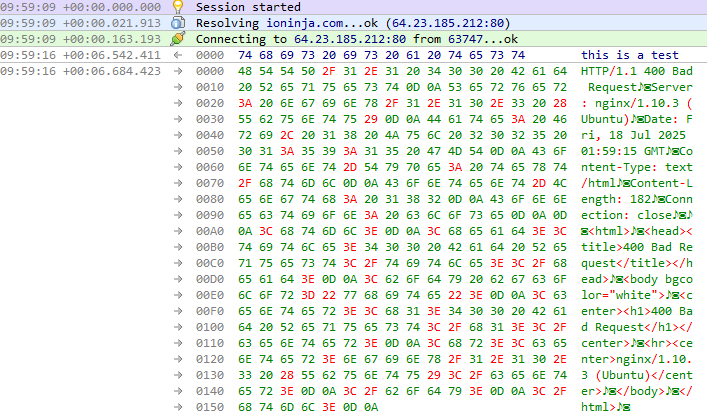The image size is (707, 414).
Task: Click hex byte 2F at start of offset 0070
Action: pos(245,183)
